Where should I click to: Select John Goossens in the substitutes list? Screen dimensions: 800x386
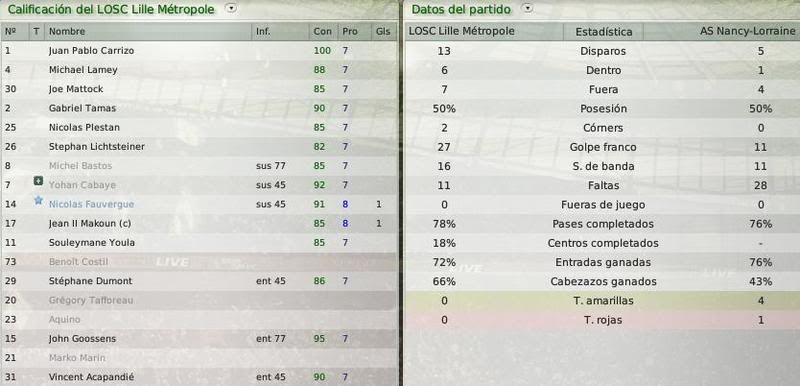[x=82, y=339]
